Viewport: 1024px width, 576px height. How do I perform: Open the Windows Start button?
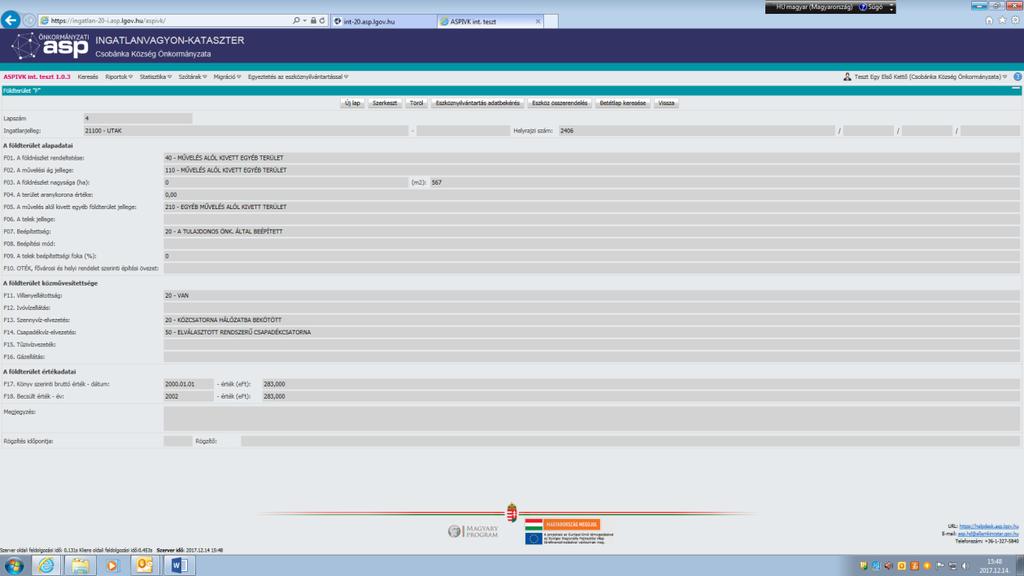tap(14, 565)
